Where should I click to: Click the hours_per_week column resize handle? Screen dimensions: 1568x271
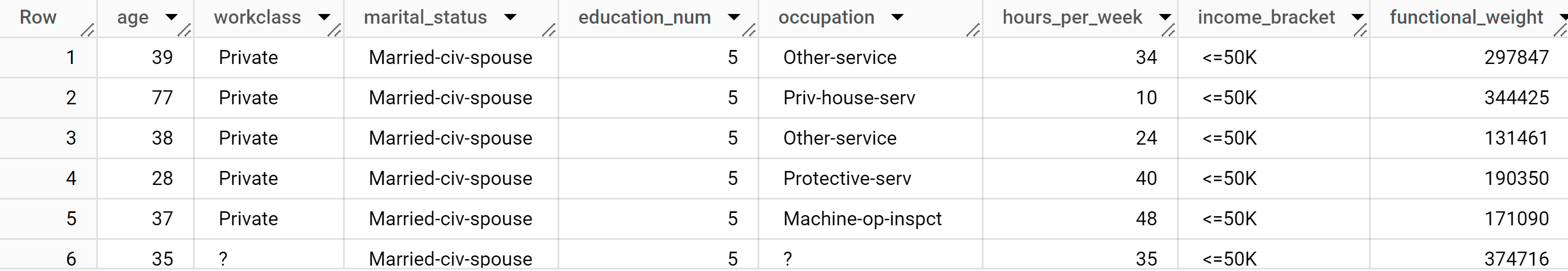1168,29
